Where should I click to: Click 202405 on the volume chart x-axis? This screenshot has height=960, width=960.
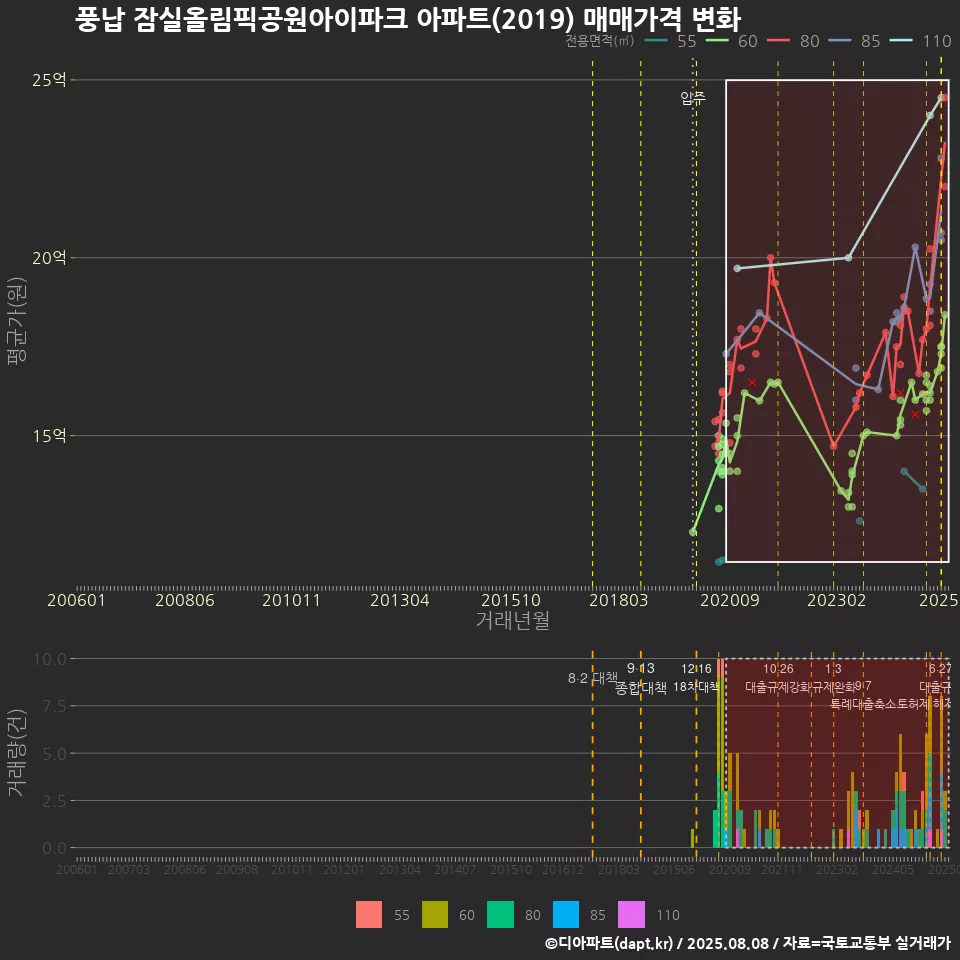click(893, 869)
